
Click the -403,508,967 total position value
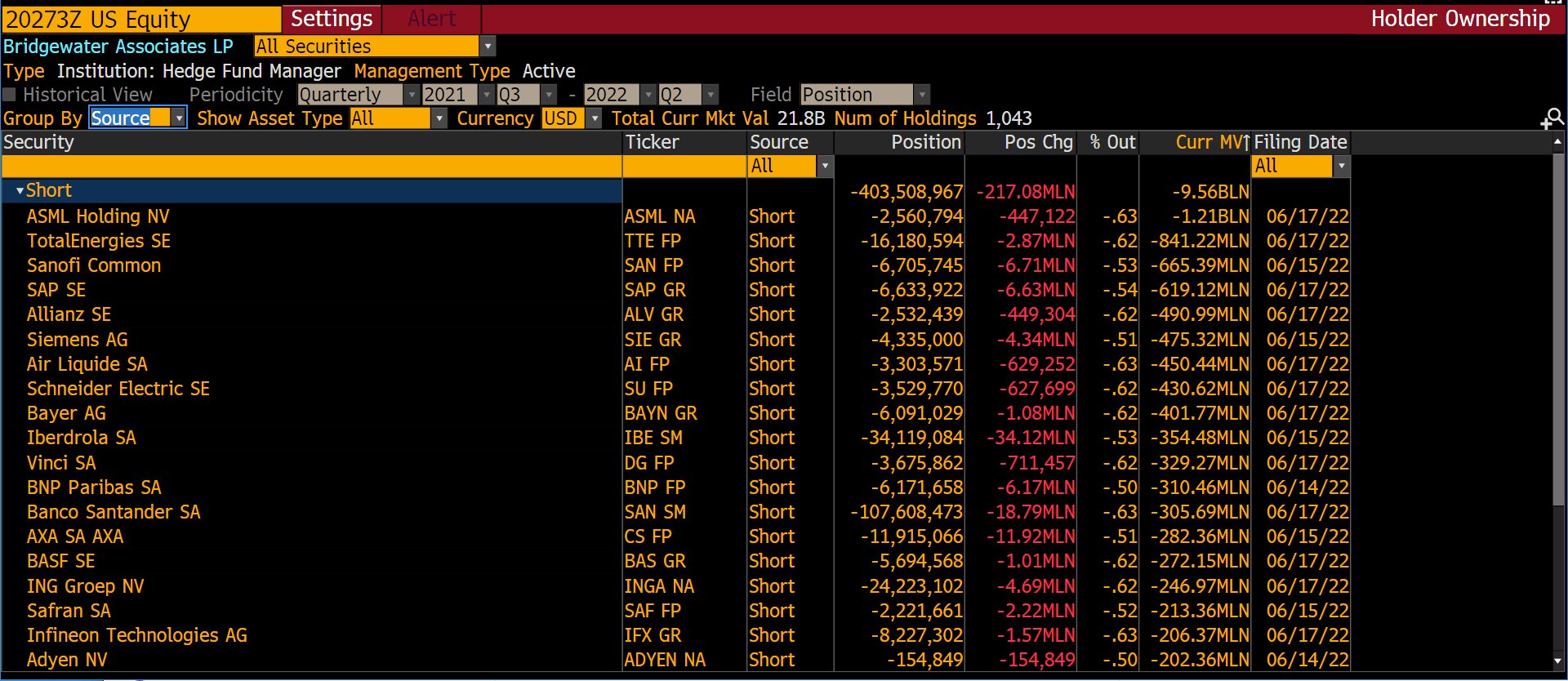[x=906, y=192]
